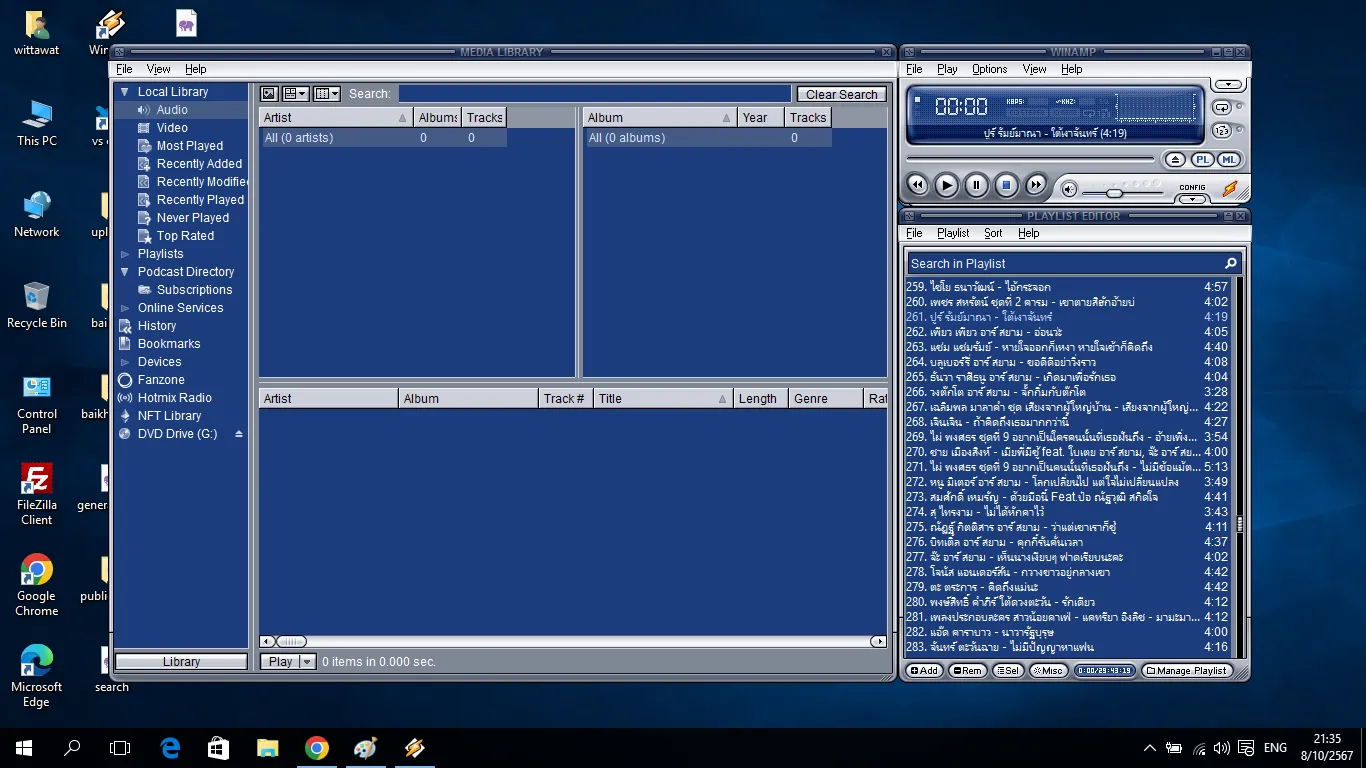
Task: Start playback with the Winamp Play button
Action: click(947, 185)
